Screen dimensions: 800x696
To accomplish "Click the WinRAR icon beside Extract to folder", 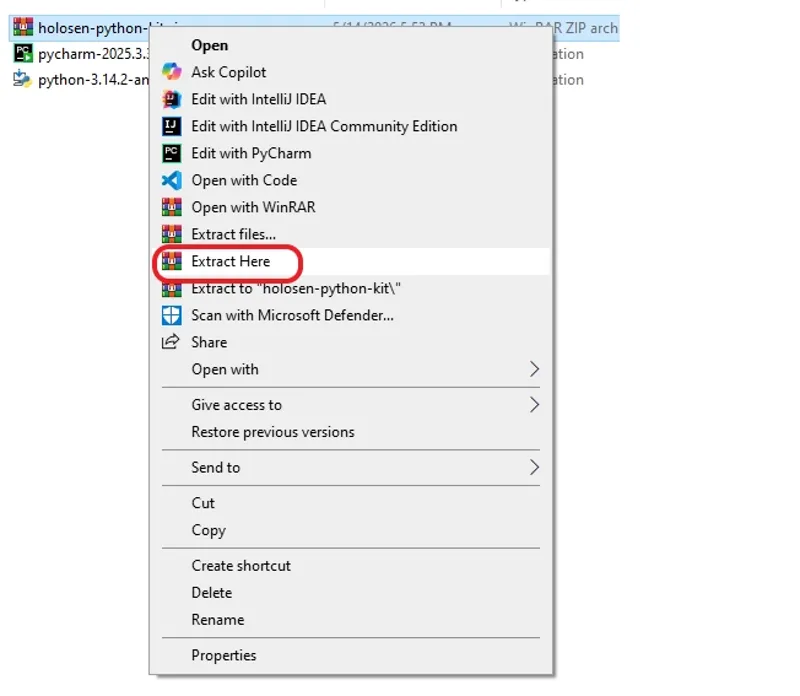I will point(171,289).
